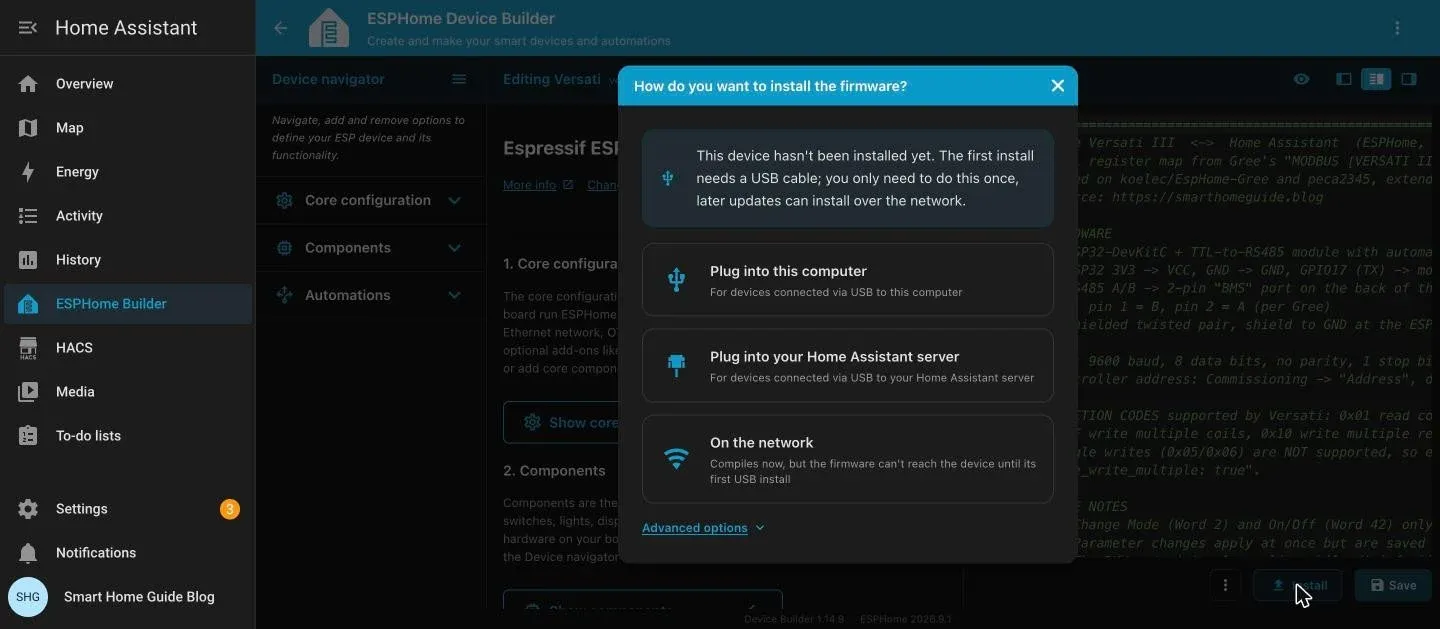Click the Notifications bell icon
The width and height of the screenshot is (1440, 629).
(28, 553)
